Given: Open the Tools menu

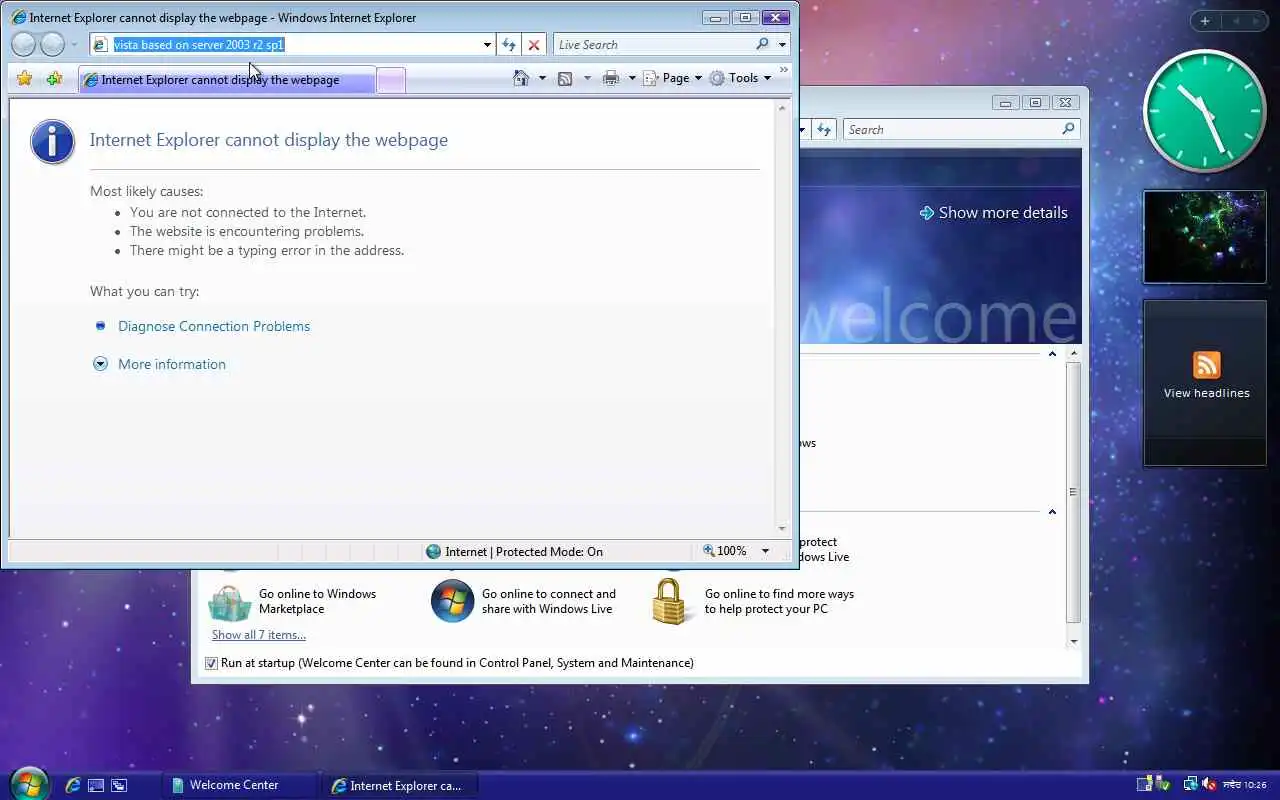Looking at the screenshot, I should tap(740, 78).
